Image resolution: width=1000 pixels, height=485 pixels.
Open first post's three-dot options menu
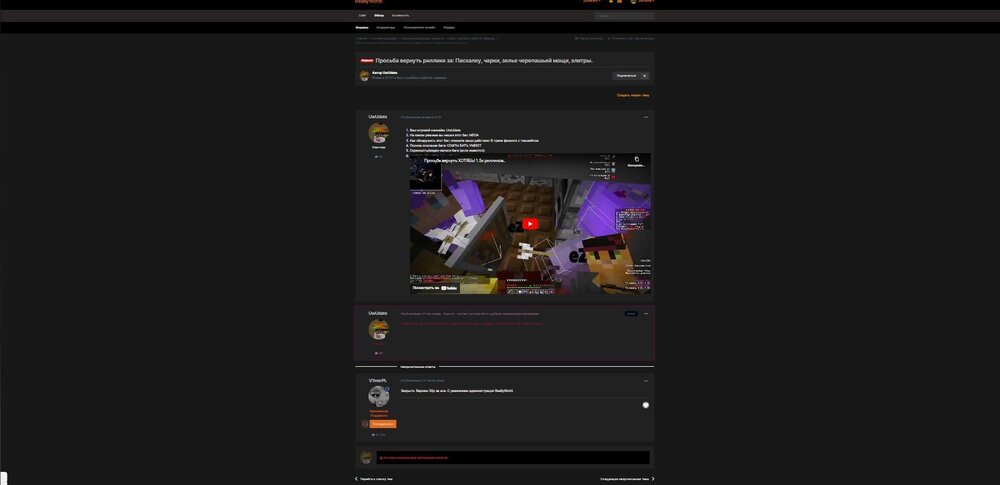(645, 117)
